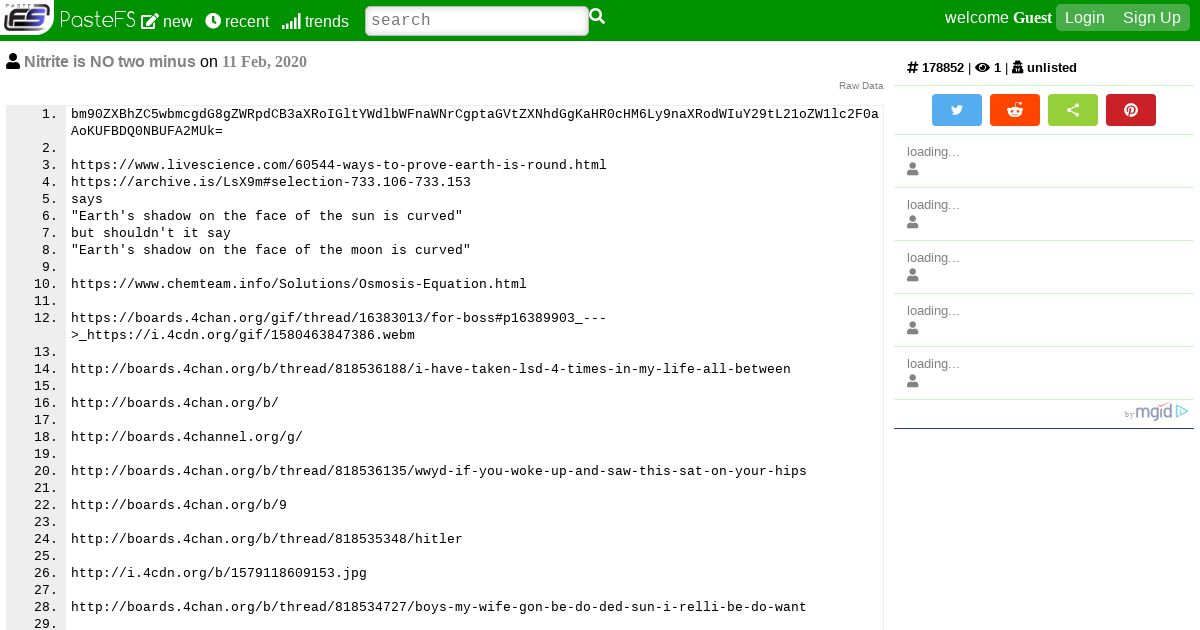Click the last loading ad item
The width and height of the screenshot is (1200, 630).
pos(1044,373)
